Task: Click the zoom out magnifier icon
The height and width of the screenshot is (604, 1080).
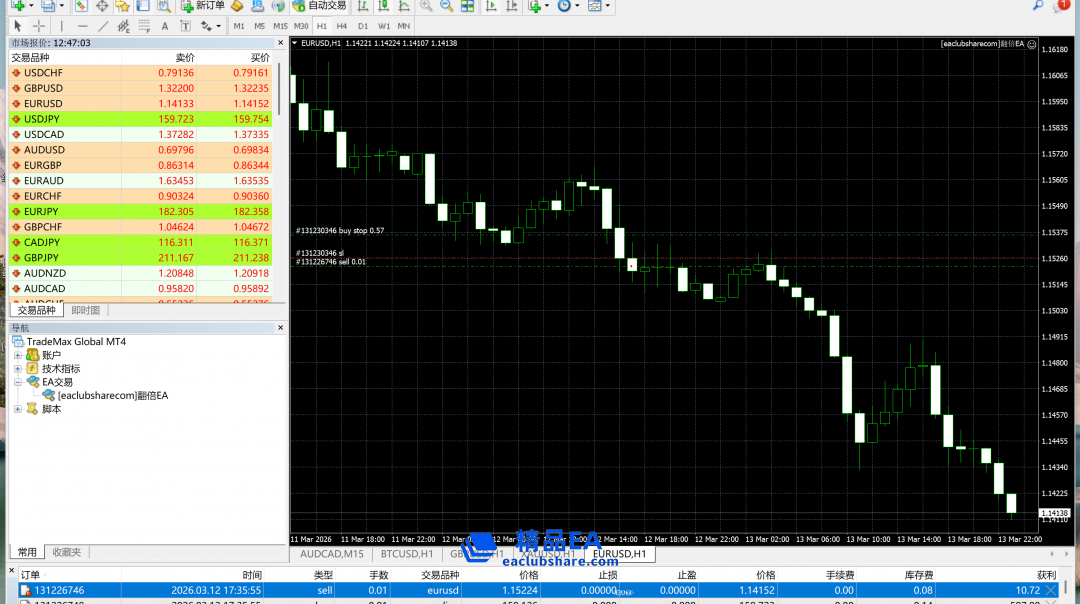Action: coord(446,6)
